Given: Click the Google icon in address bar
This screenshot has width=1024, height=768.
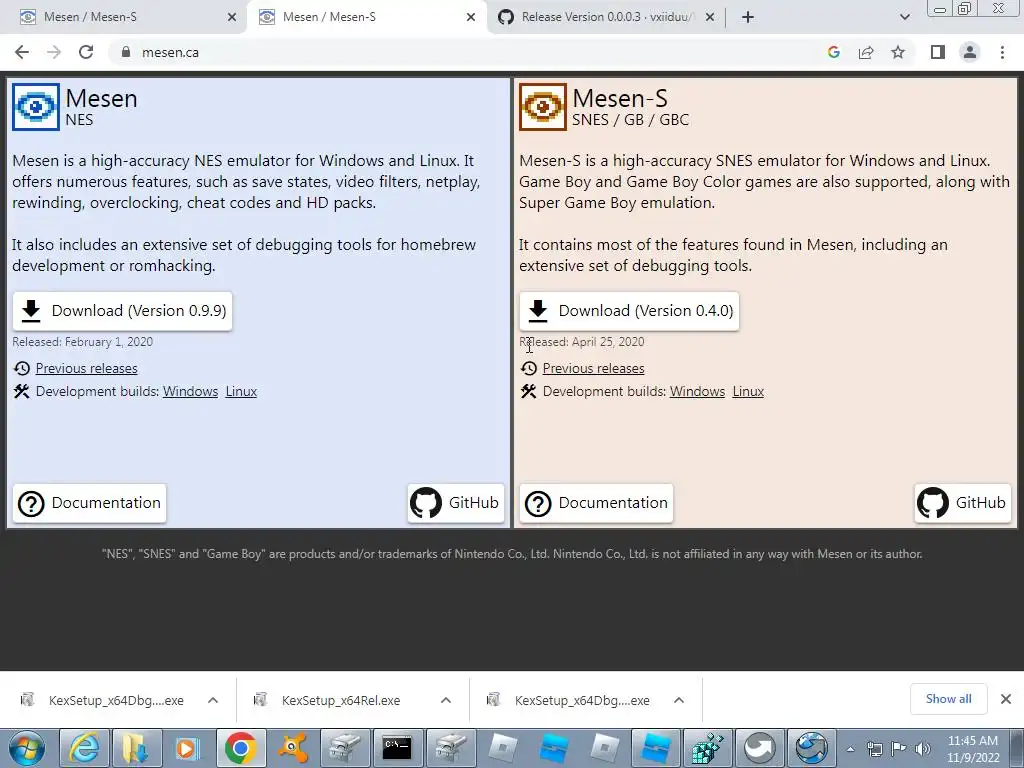Looking at the screenshot, I should click(x=833, y=52).
